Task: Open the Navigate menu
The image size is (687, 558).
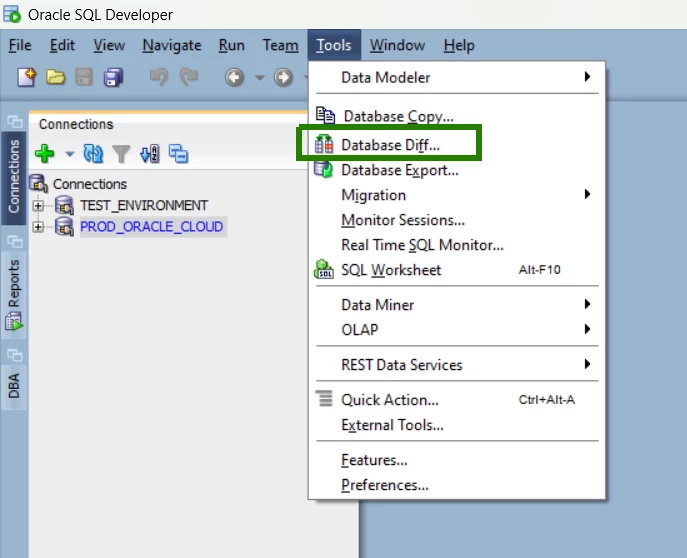Action: 172,45
